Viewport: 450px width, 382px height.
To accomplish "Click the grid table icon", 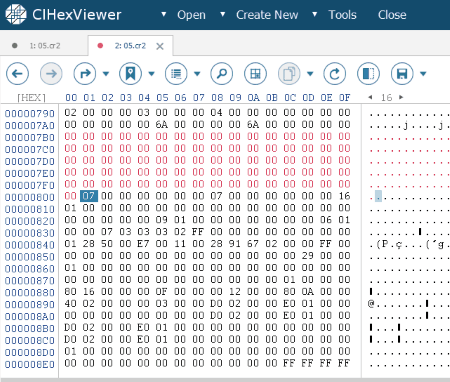I will pos(255,73).
